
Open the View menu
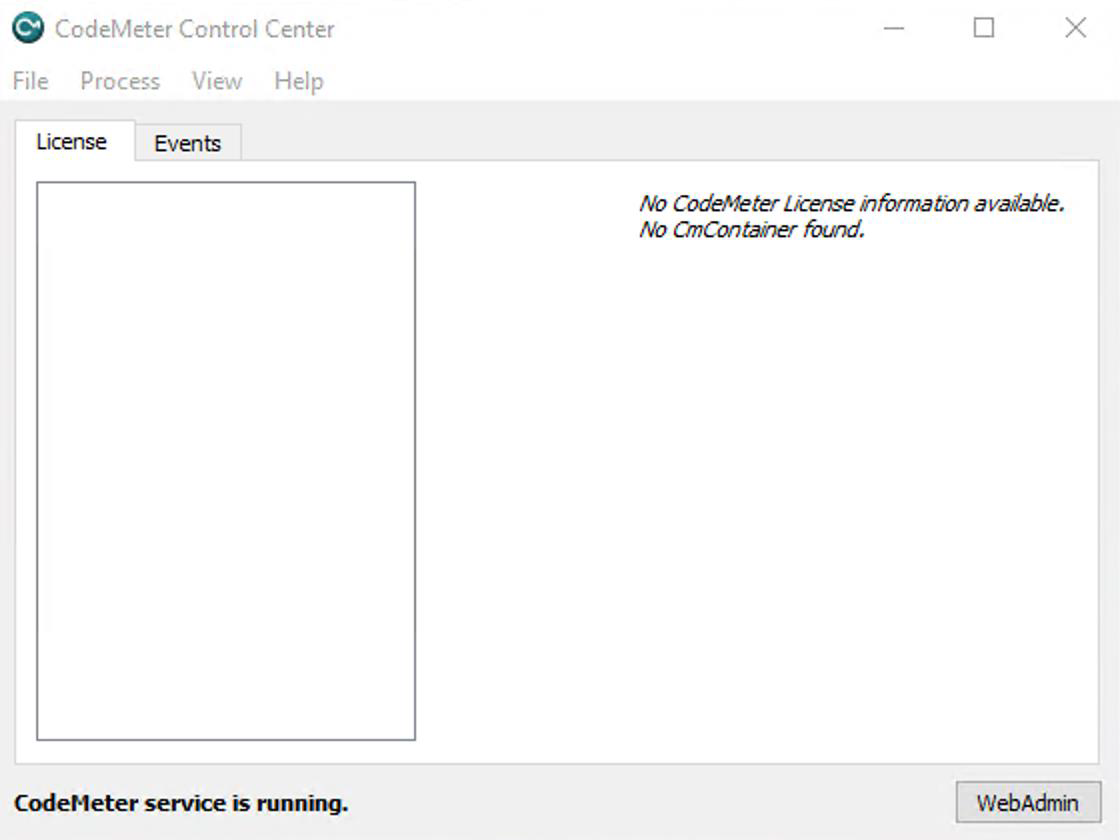217,81
